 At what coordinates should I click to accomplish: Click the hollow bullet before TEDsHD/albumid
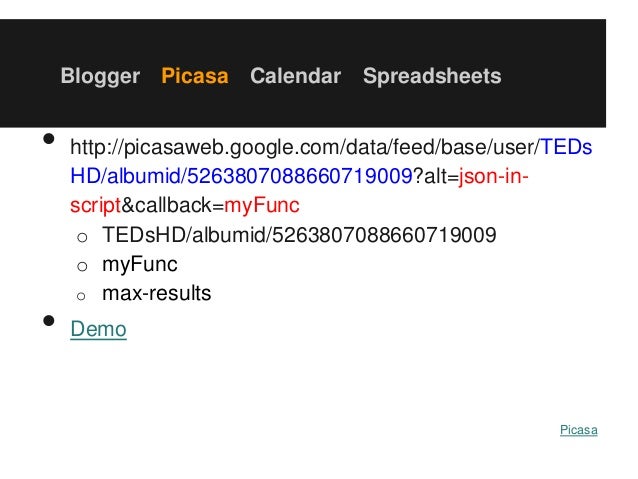click(x=82, y=237)
